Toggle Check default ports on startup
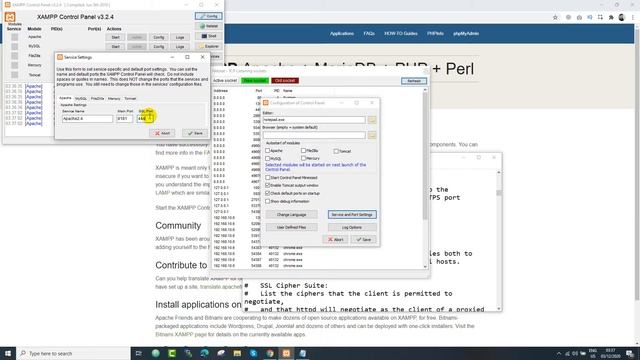 tap(268, 193)
